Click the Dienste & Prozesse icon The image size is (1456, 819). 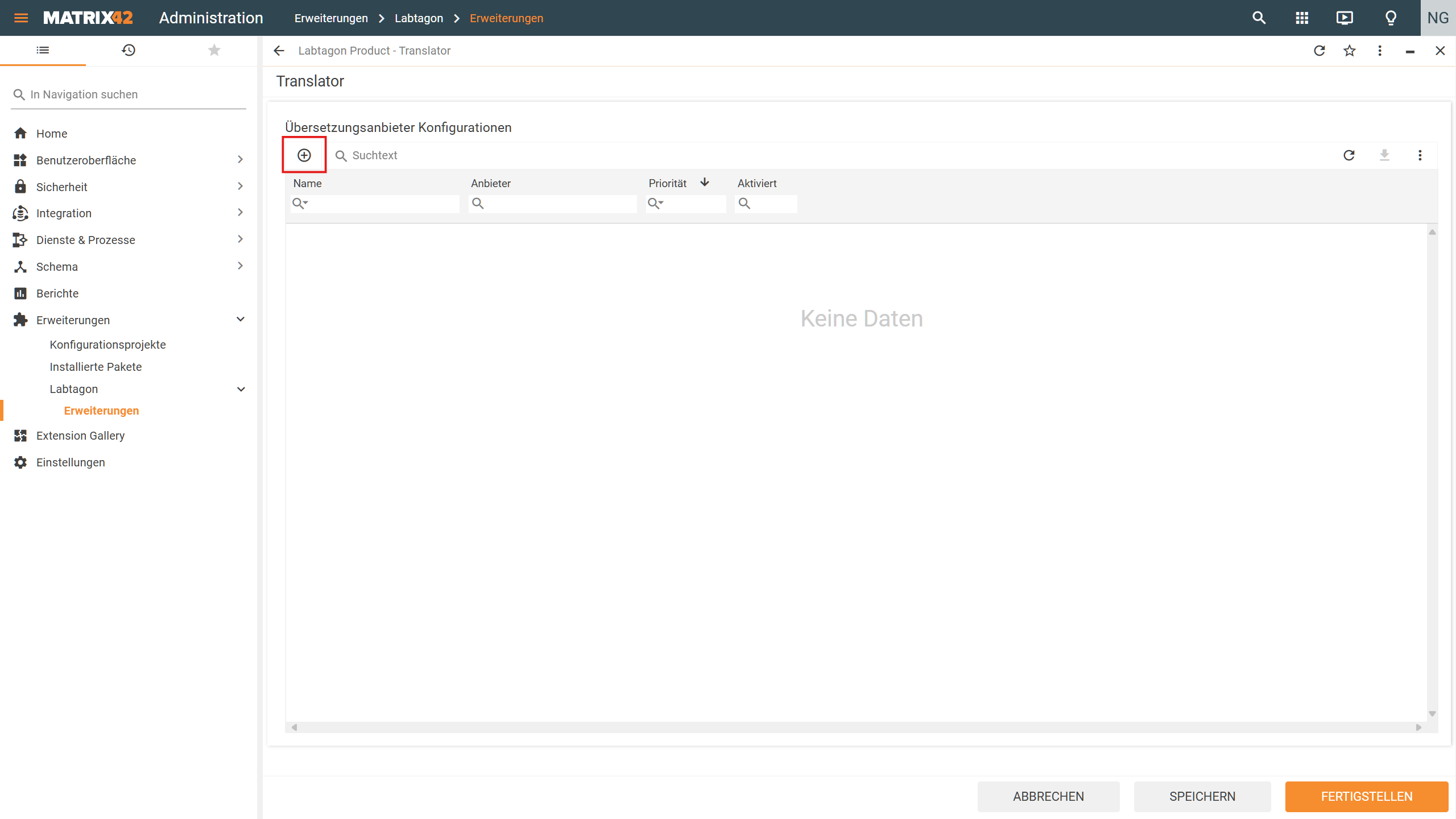click(20, 239)
